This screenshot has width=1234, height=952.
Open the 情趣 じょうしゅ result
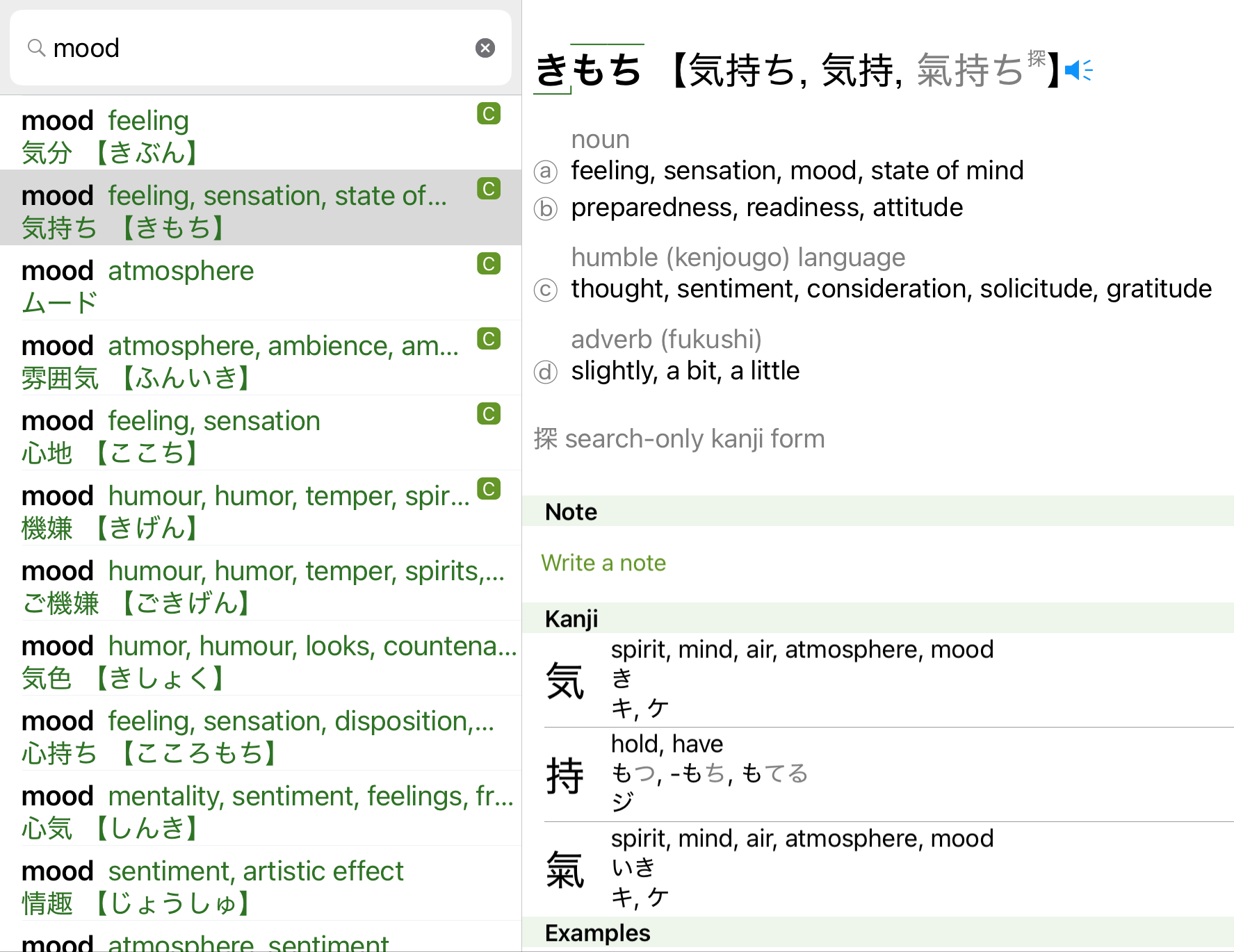coord(261,883)
